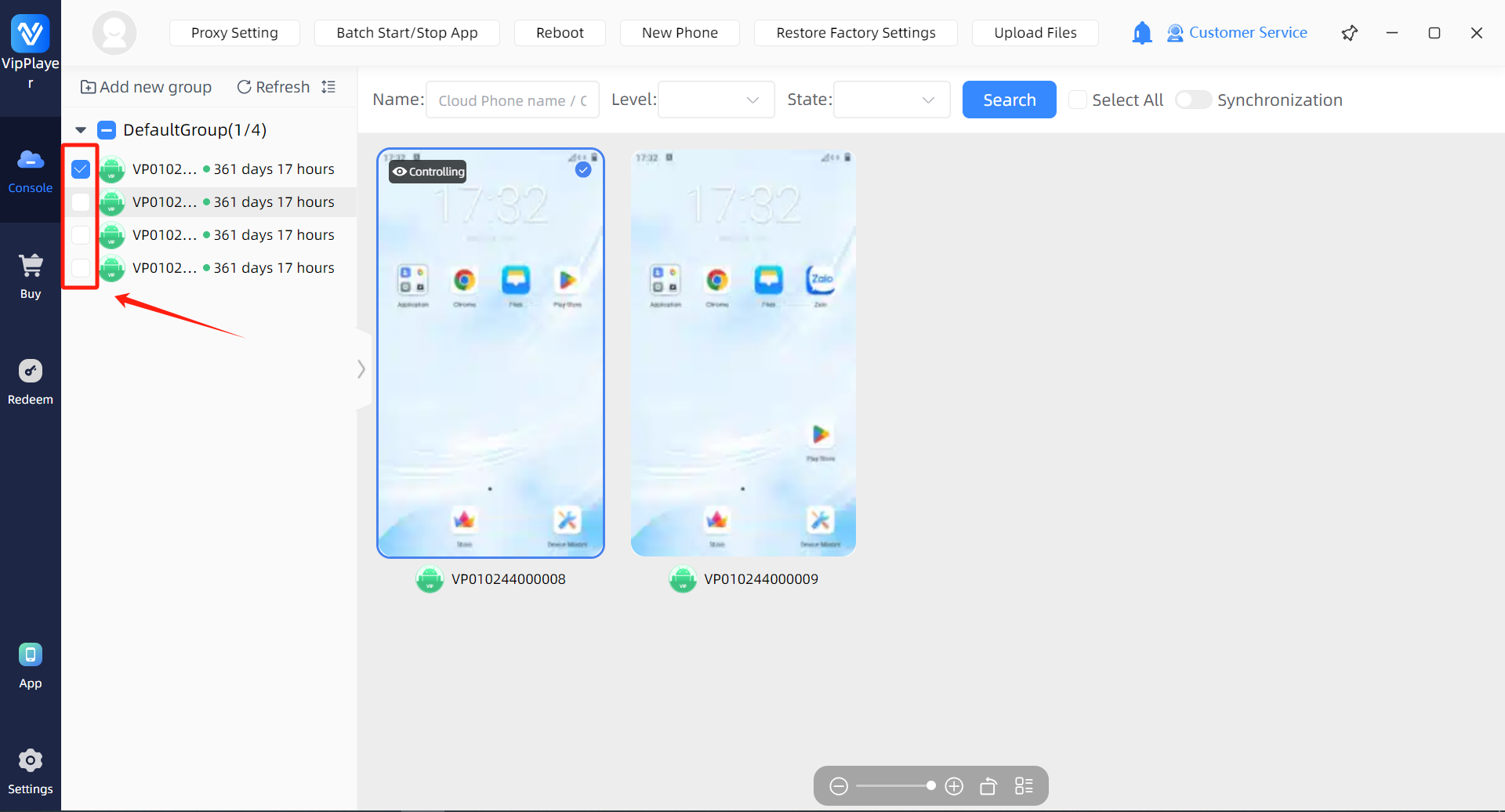Viewport: 1505px width, 812px height.
Task: Check the Select All checkbox
Action: 1078,100
